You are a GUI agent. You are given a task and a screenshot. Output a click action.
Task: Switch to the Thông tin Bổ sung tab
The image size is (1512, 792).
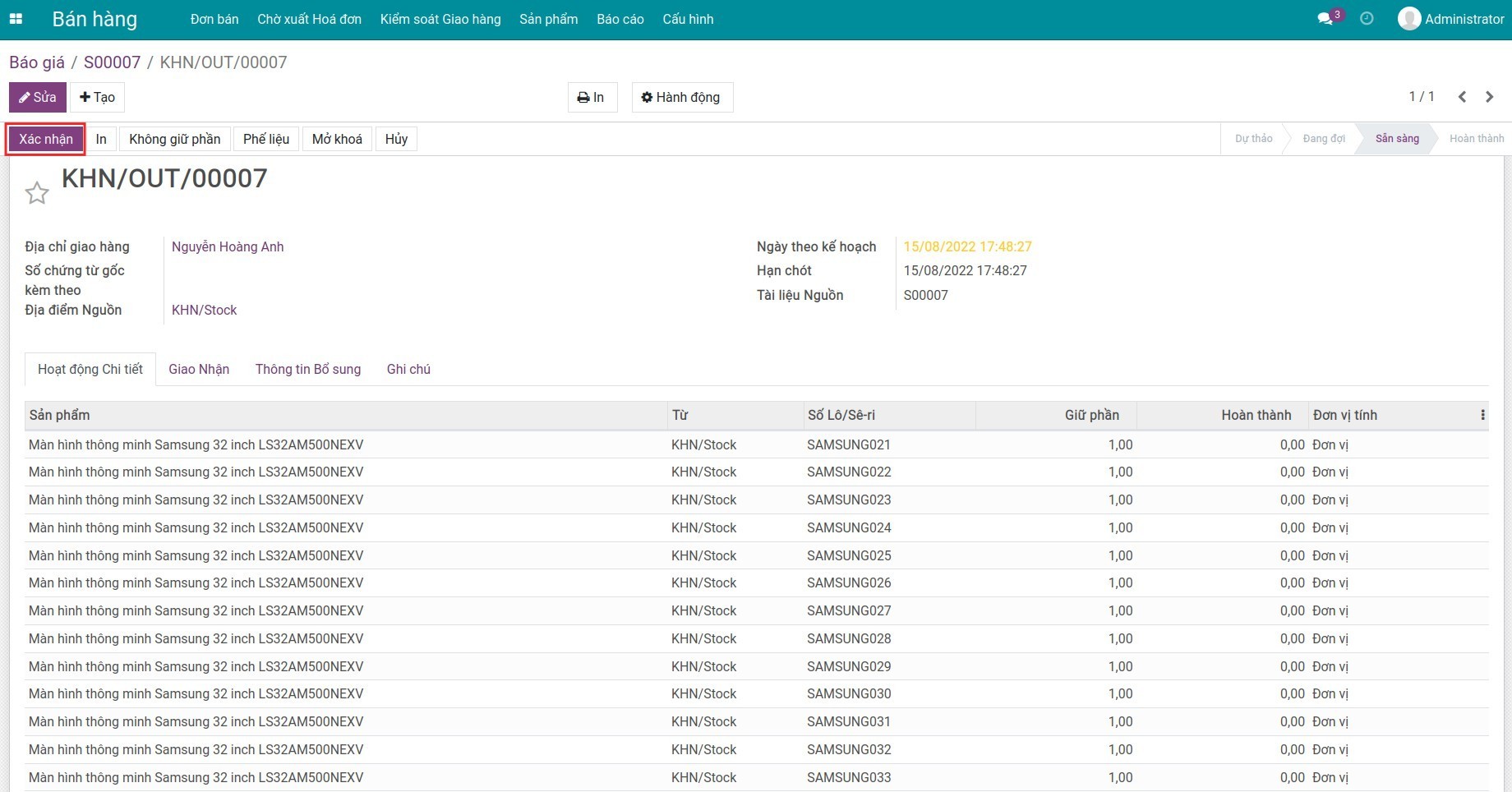[x=308, y=369]
